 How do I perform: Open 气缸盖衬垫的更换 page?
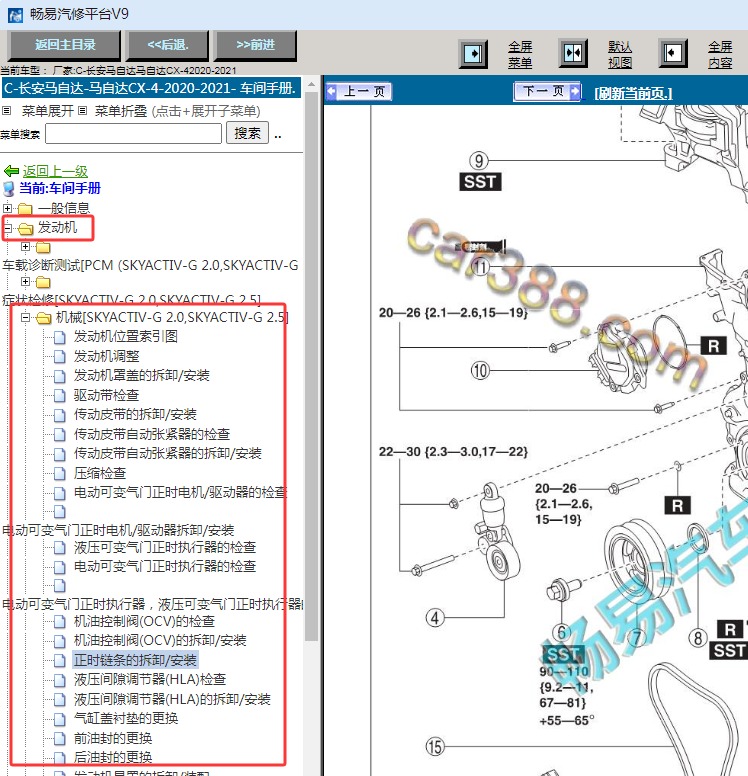point(126,719)
